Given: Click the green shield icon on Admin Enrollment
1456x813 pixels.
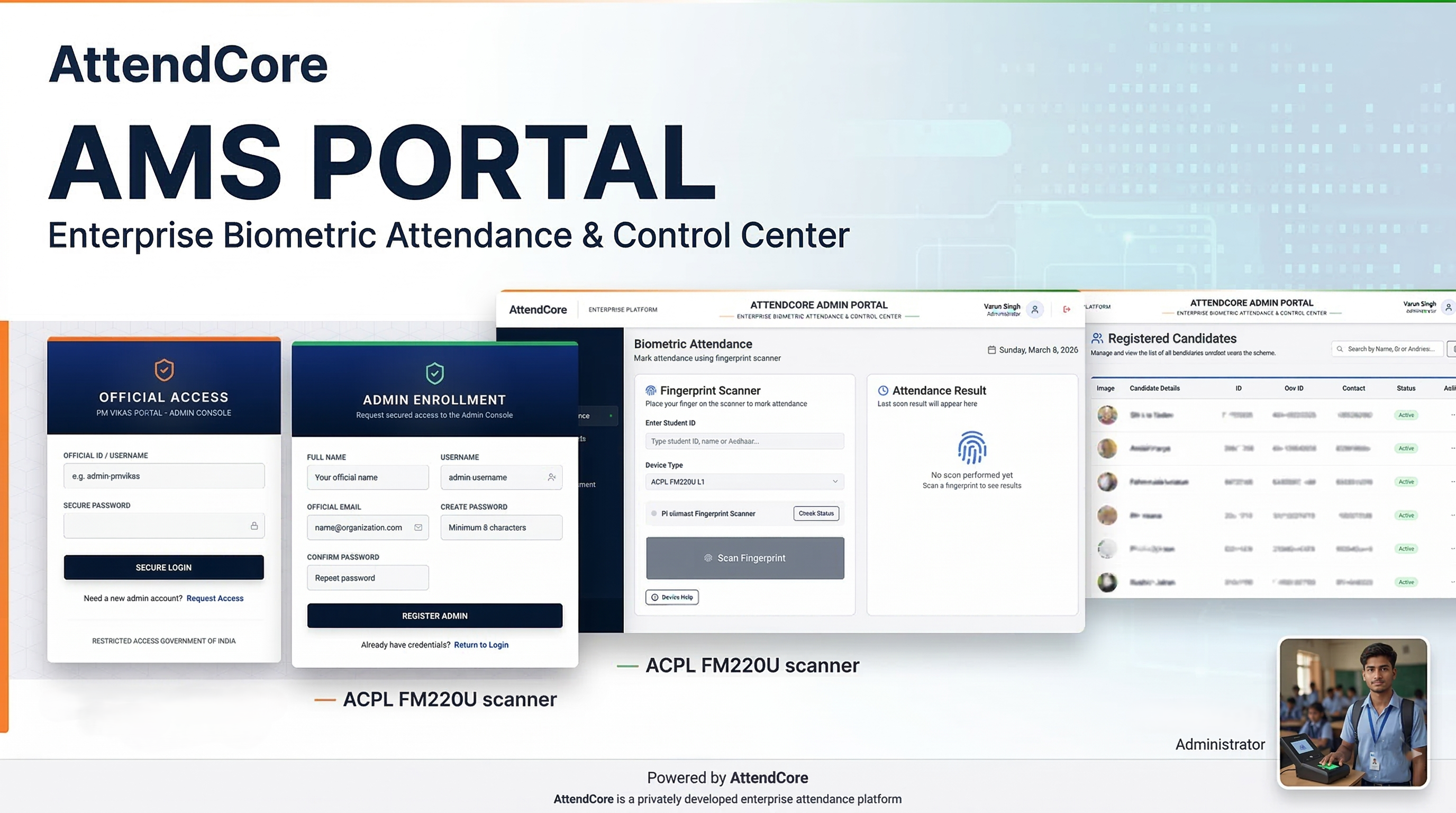Looking at the screenshot, I should pyautogui.click(x=434, y=373).
